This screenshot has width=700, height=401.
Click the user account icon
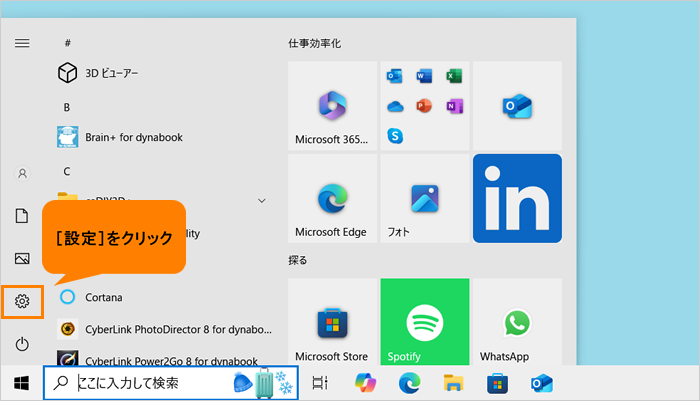pos(22,173)
